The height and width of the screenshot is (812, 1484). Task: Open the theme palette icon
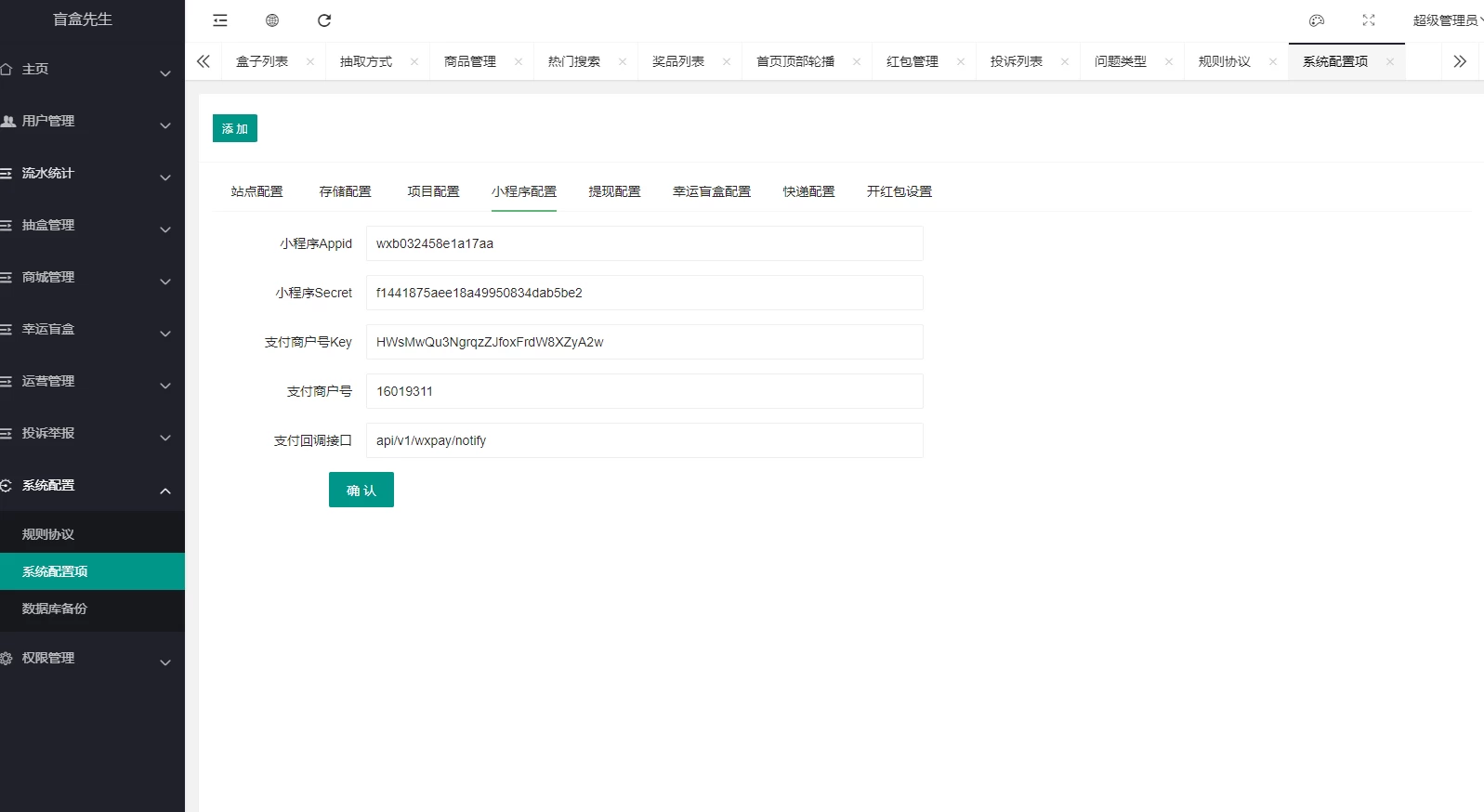pos(1317,20)
